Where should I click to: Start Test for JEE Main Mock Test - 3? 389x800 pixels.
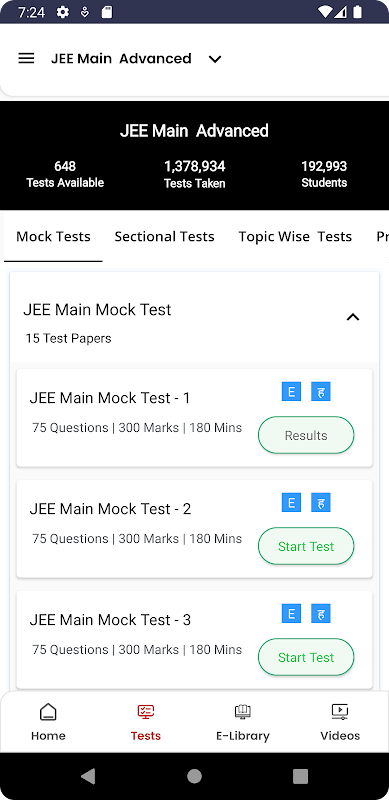306,657
